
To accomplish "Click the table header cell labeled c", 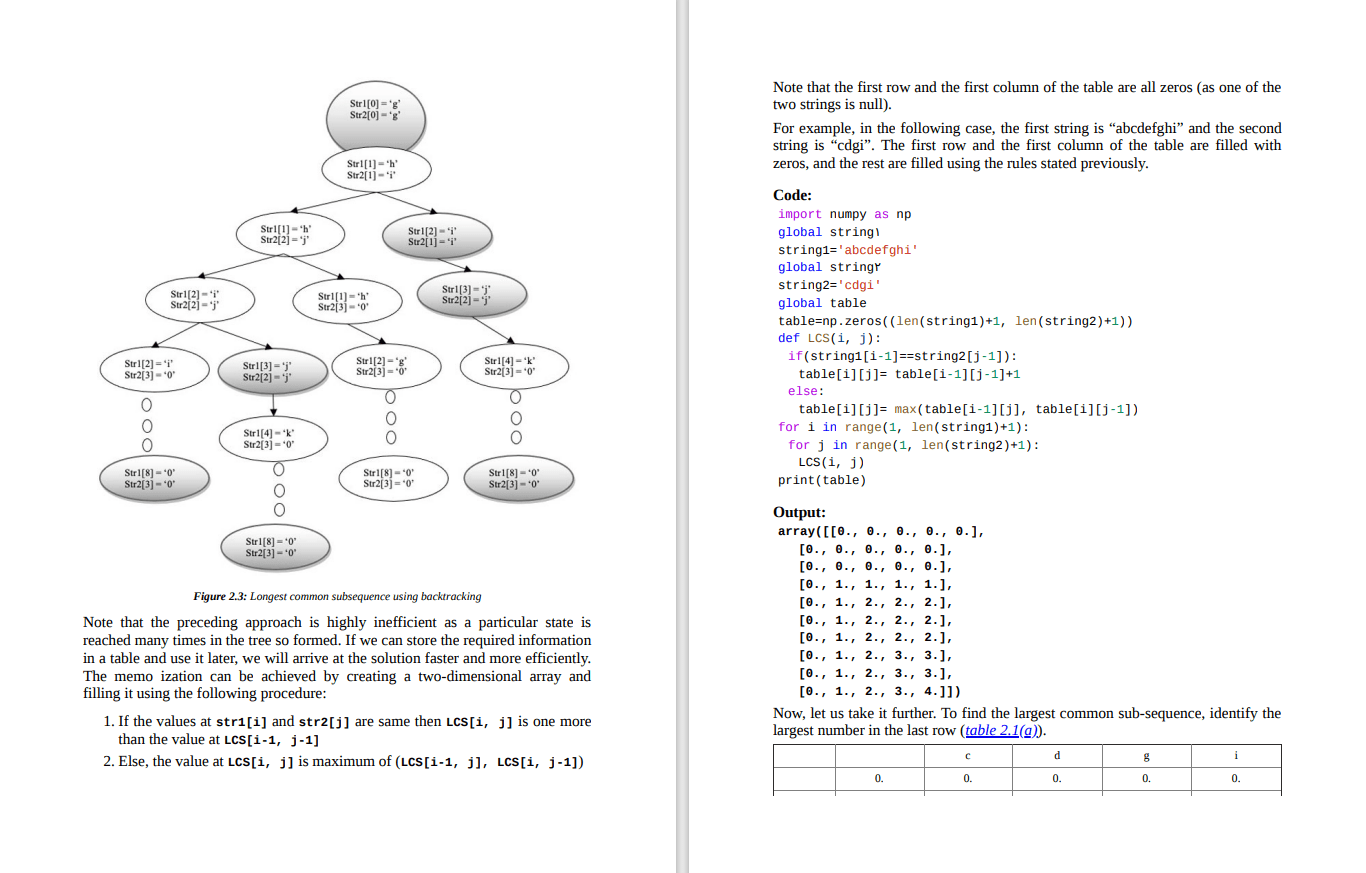I will tap(966, 756).
